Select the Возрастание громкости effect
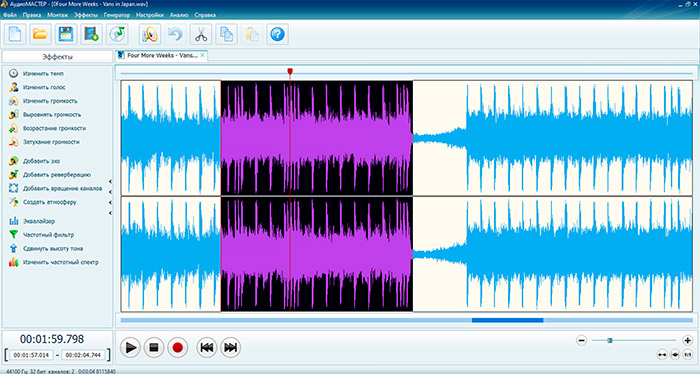The width and height of the screenshot is (700, 374). click(x=54, y=128)
